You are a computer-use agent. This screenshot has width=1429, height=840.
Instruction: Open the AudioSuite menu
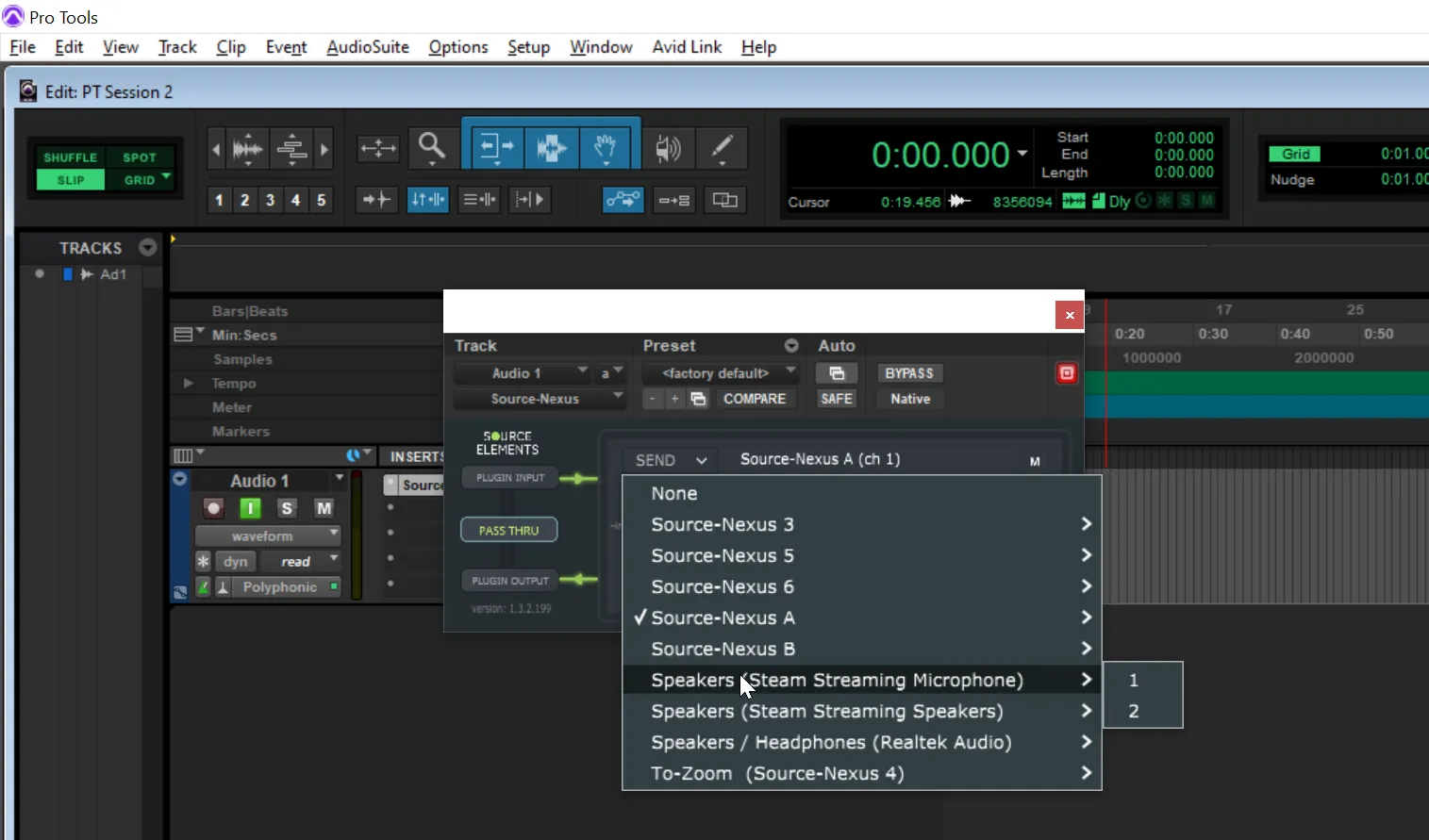tap(368, 47)
